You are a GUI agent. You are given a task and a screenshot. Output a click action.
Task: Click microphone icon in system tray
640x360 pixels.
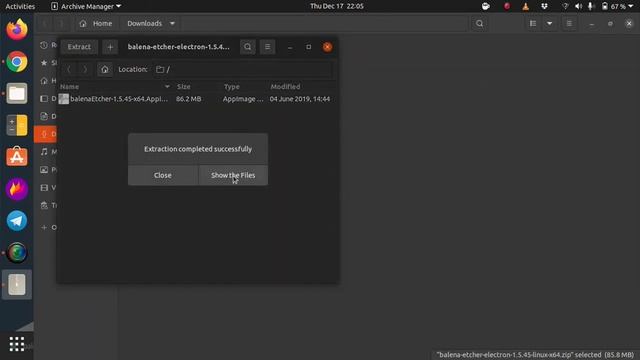click(590, 6)
